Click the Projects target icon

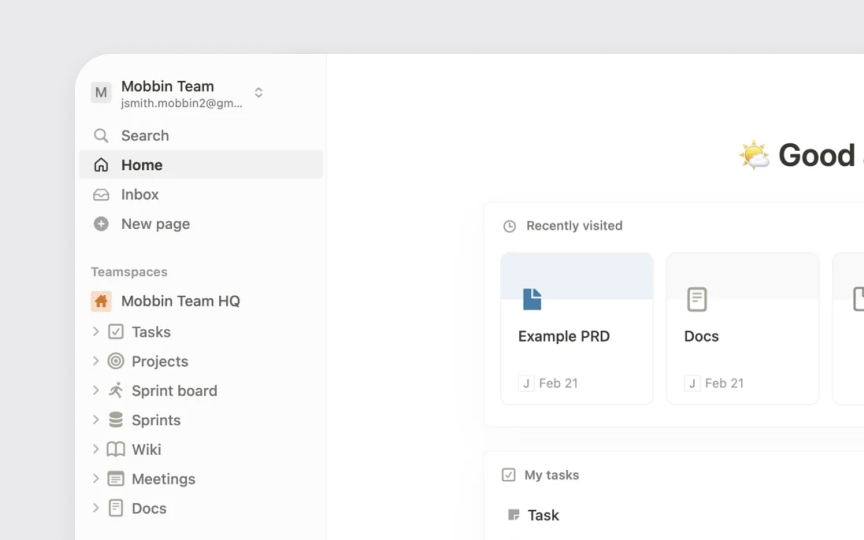(116, 361)
